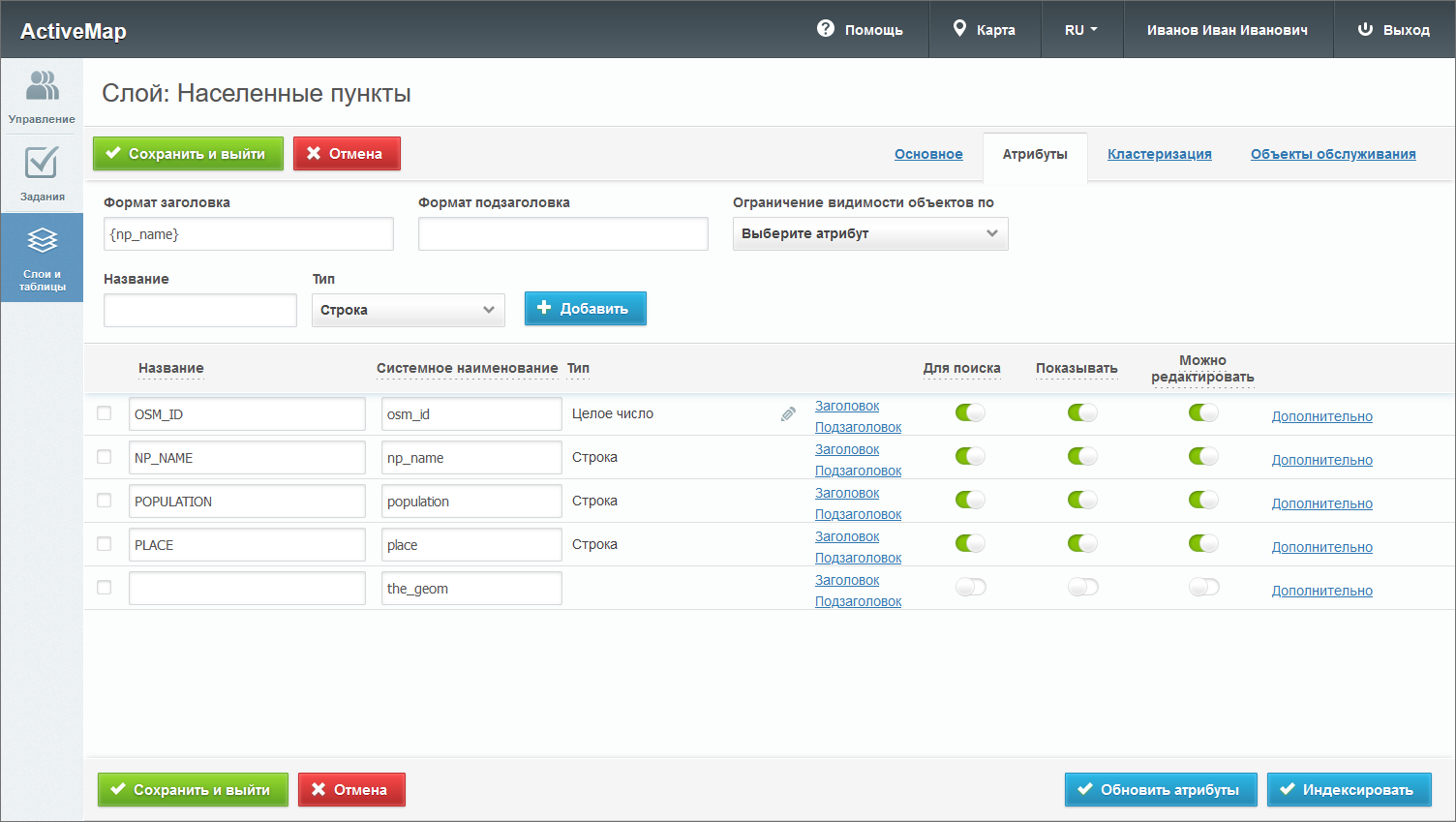Open the Задания sidebar section
Screen dimensions: 1456x822
click(x=42, y=174)
